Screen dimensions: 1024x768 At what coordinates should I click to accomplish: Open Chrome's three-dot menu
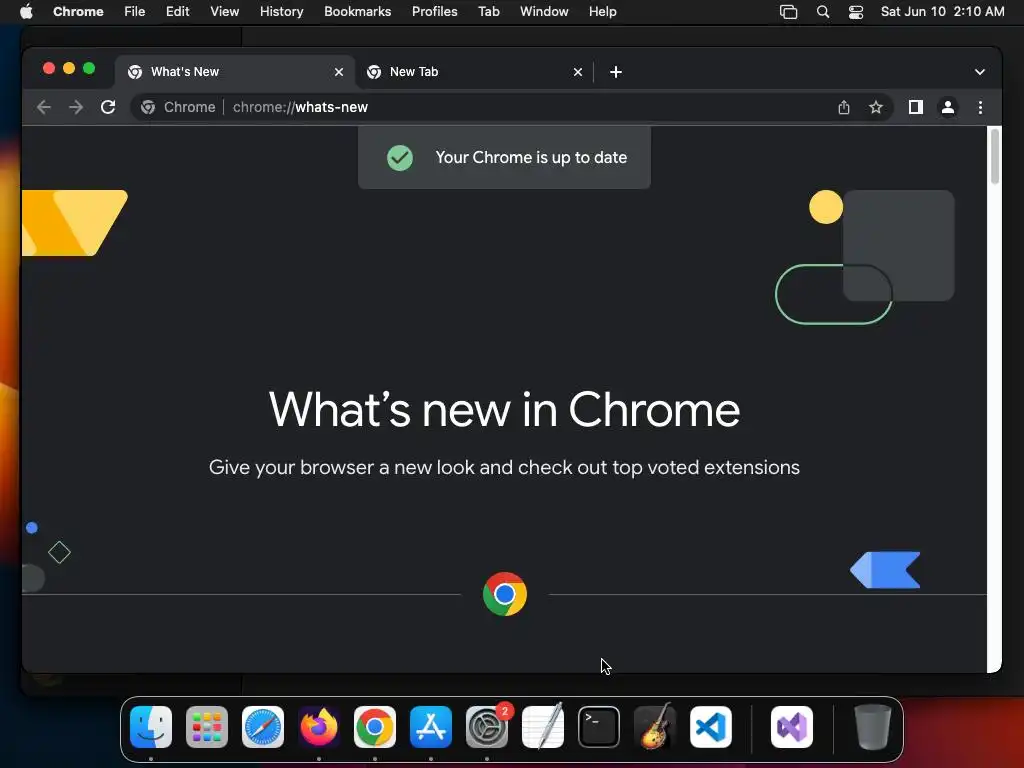[x=980, y=107]
